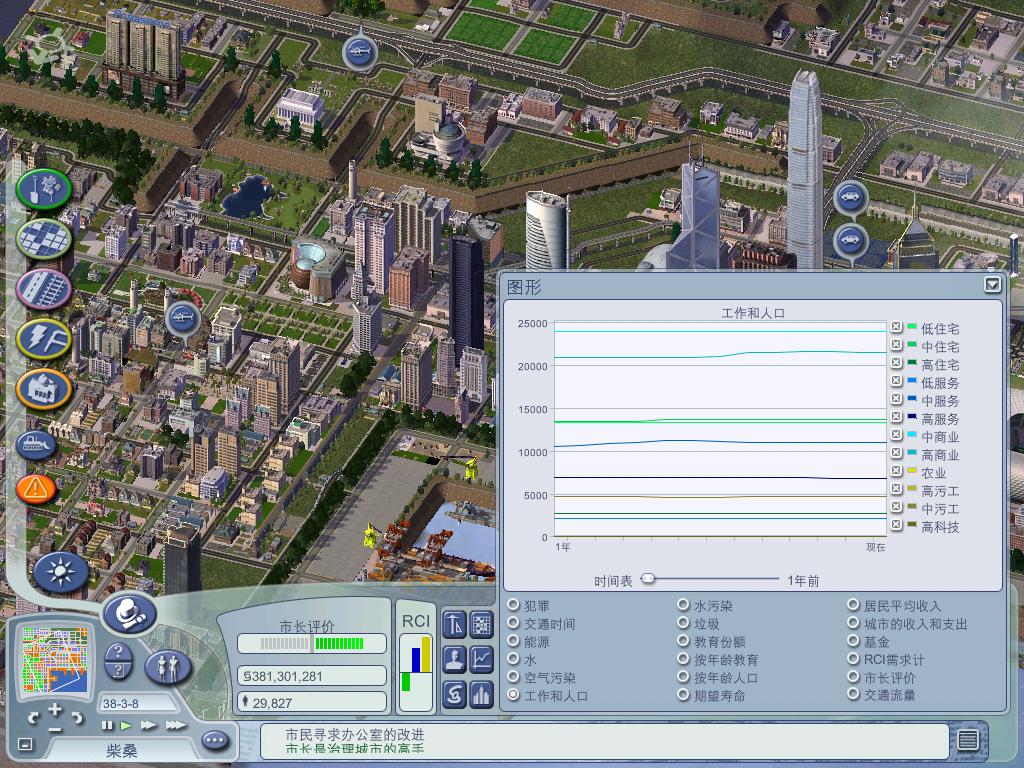The height and width of the screenshot is (768, 1024).
Task: Toggle the 低住宅 graph line checkbox
Action: [896, 327]
